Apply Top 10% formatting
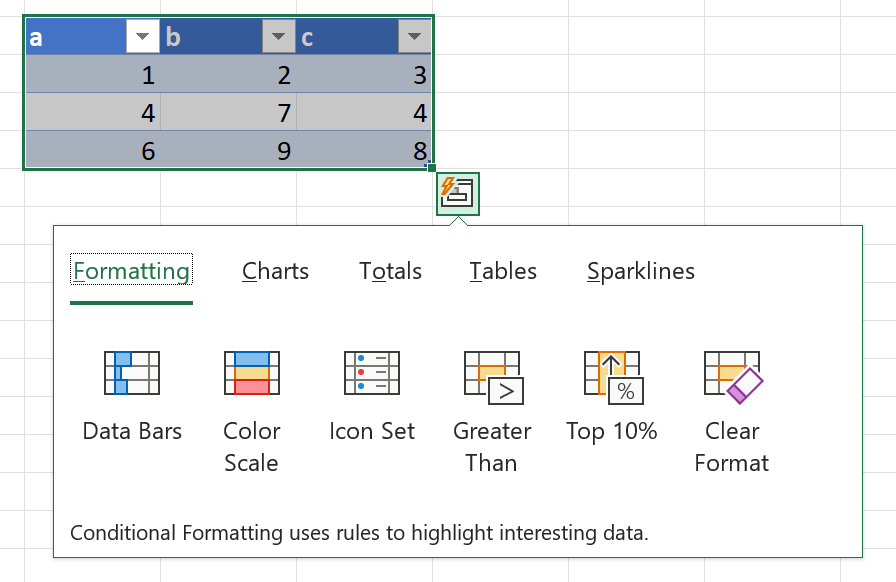The image size is (896, 582). (x=611, y=397)
